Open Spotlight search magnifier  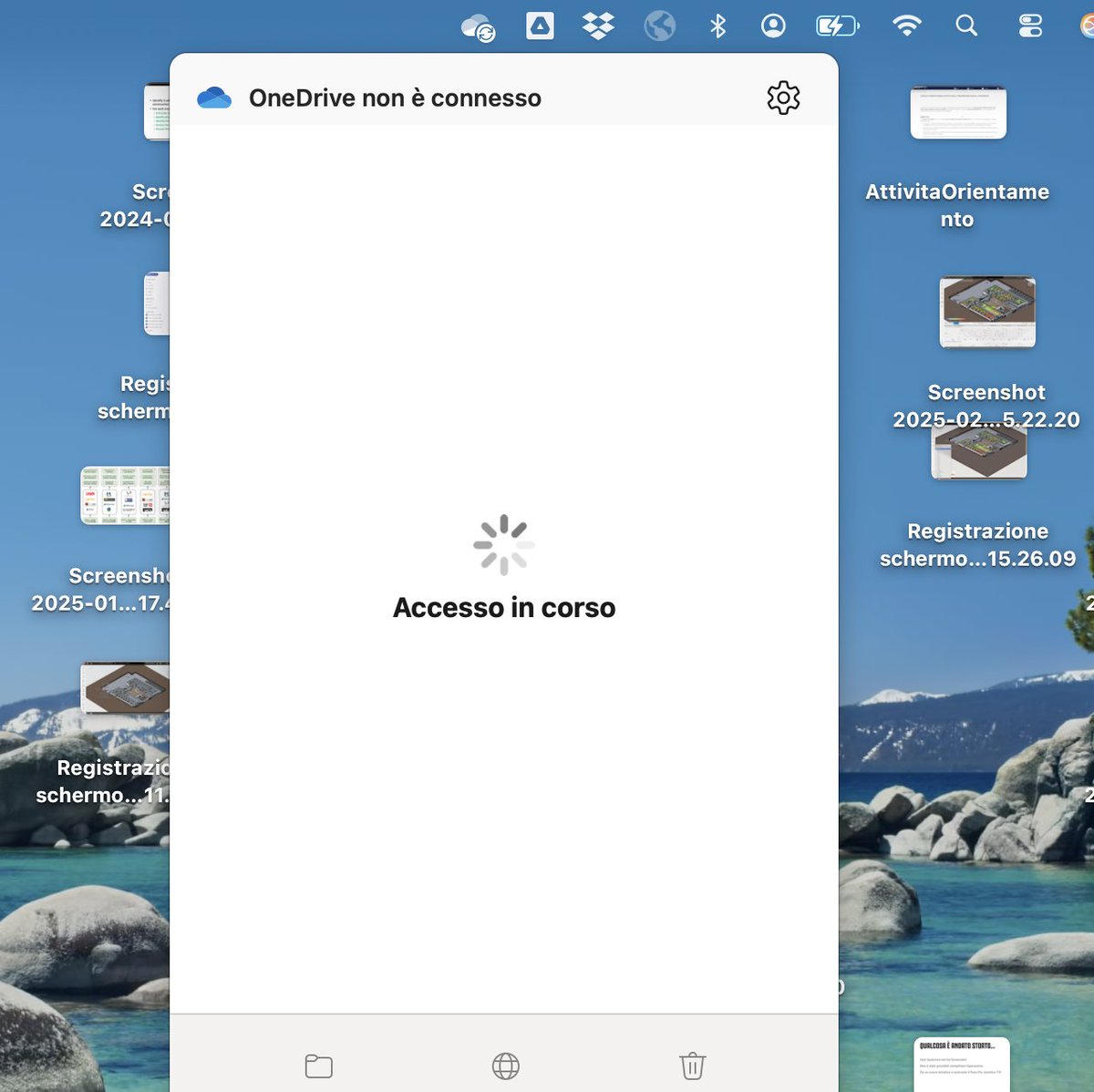(966, 26)
